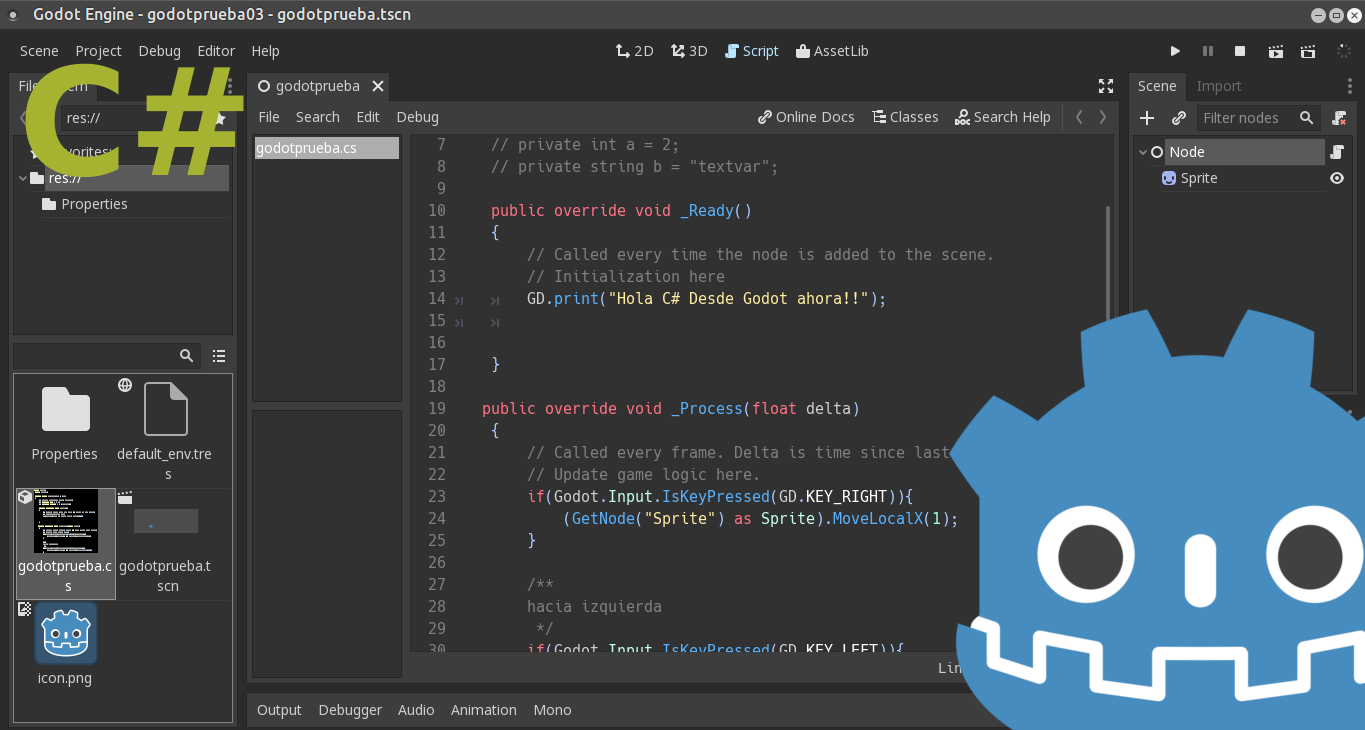This screenshot has height=730, width=1365.
Task: Add a new node to the scene
Action: (1147, 118)
